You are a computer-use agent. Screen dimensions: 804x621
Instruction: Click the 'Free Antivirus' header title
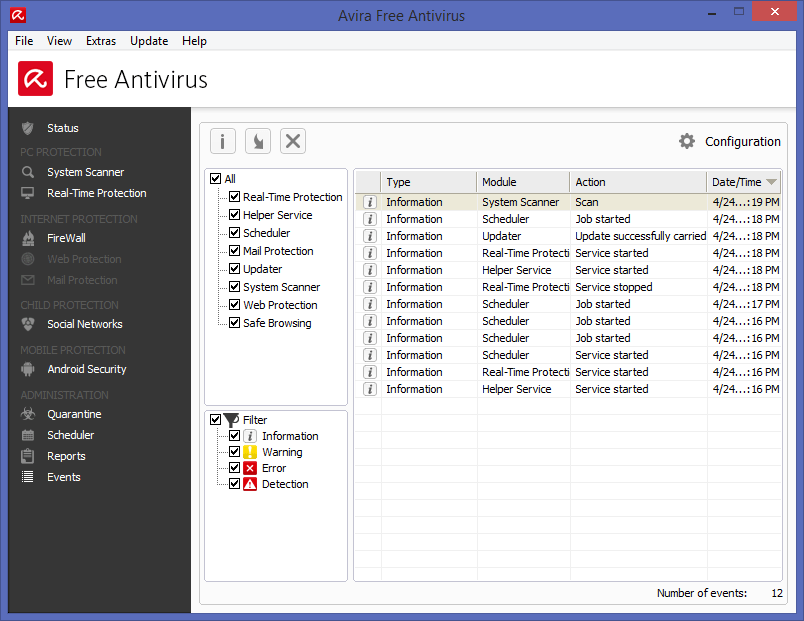(x=136, y=79)
